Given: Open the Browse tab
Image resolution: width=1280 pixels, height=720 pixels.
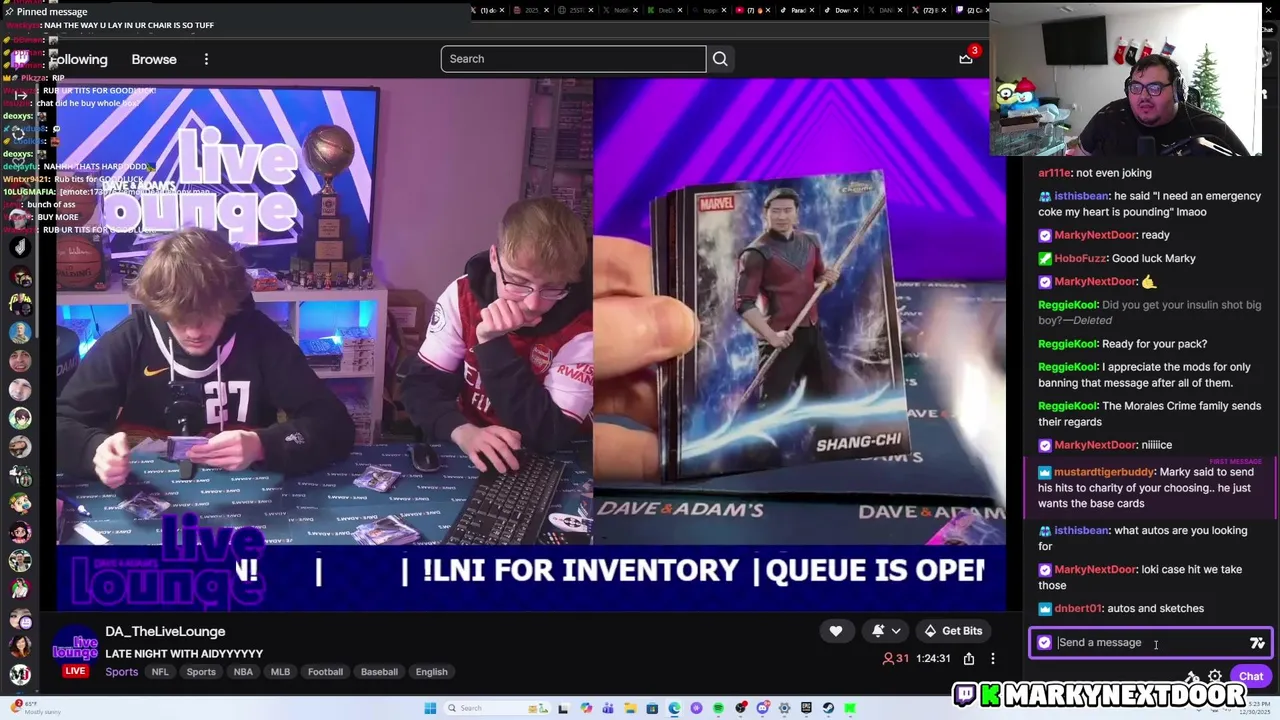Looking at the screenshot, I should coord(154,59).
